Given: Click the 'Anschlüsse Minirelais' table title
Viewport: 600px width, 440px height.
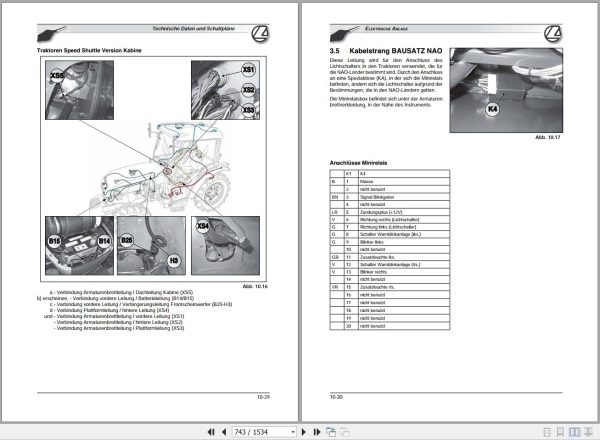Looking at the screenshot, I should [x=359, y=163].
